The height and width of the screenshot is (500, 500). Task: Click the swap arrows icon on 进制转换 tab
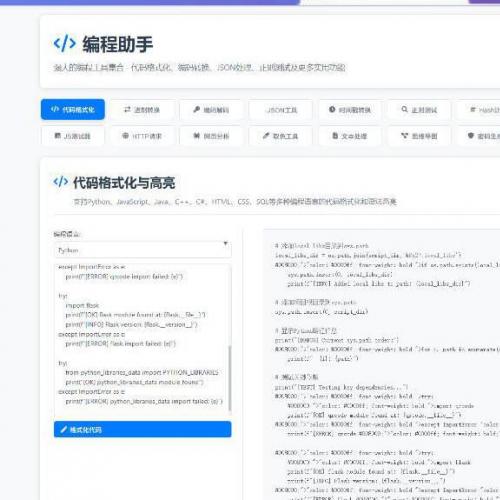[x=127, y=109]
